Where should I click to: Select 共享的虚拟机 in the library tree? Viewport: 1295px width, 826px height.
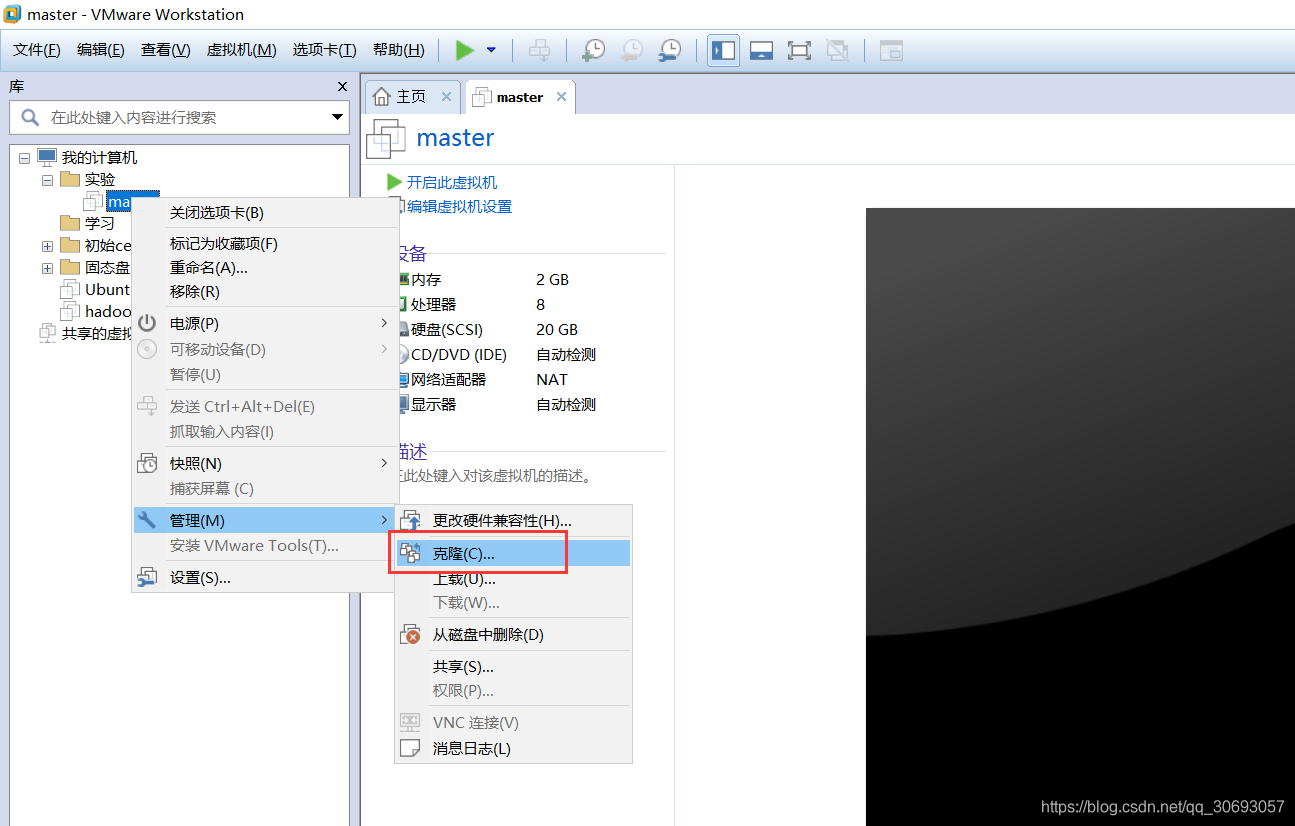pos(85,333)
